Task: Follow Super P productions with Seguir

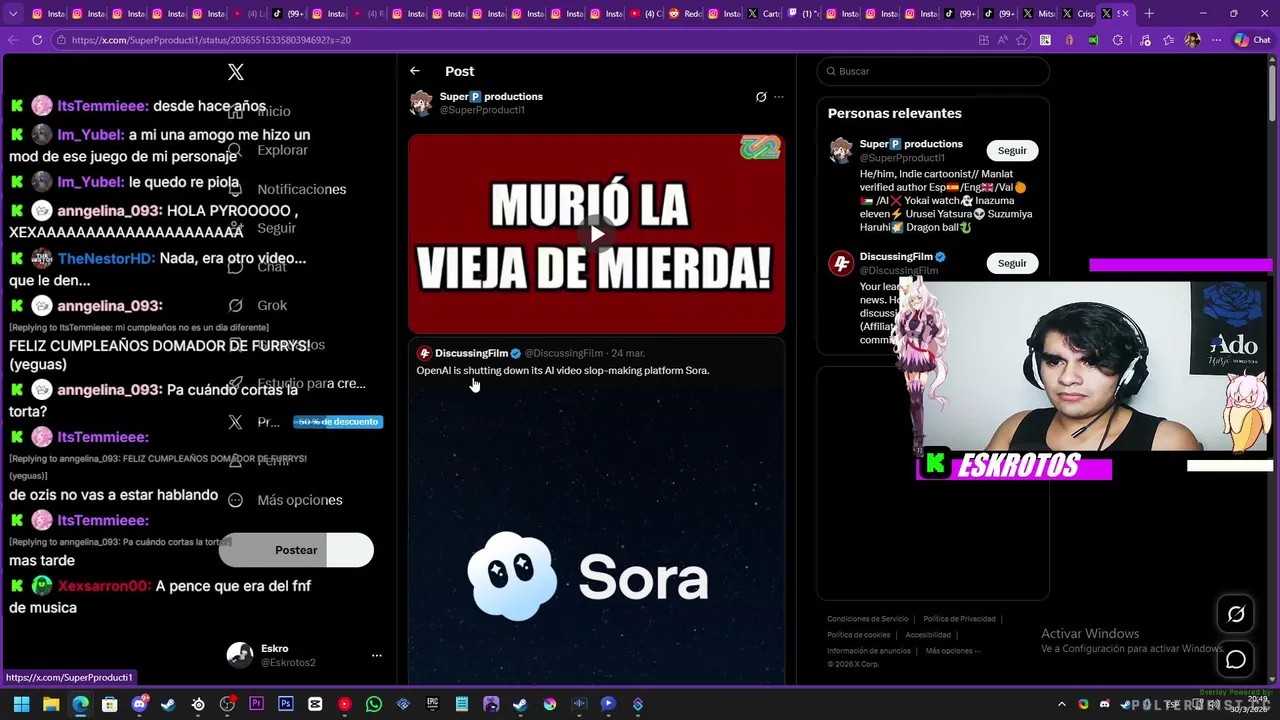Action: tap(1012, 150)
